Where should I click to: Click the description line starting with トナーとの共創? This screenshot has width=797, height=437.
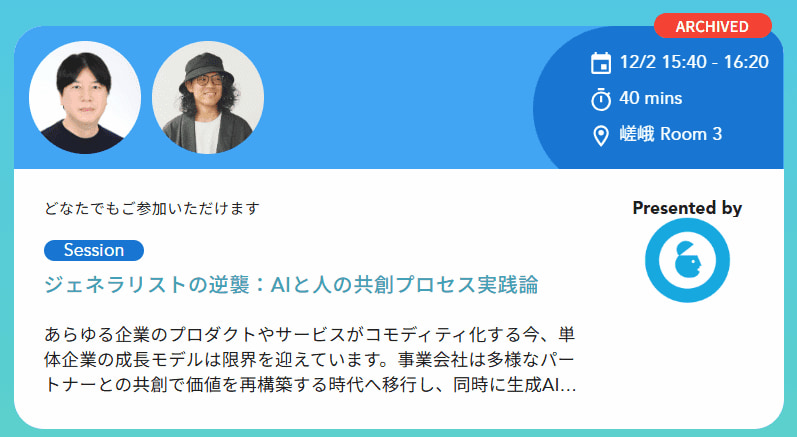click(x=310, y=385)
